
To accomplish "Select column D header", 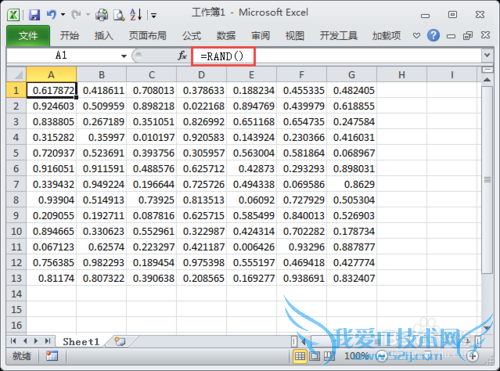I will 201,74.
